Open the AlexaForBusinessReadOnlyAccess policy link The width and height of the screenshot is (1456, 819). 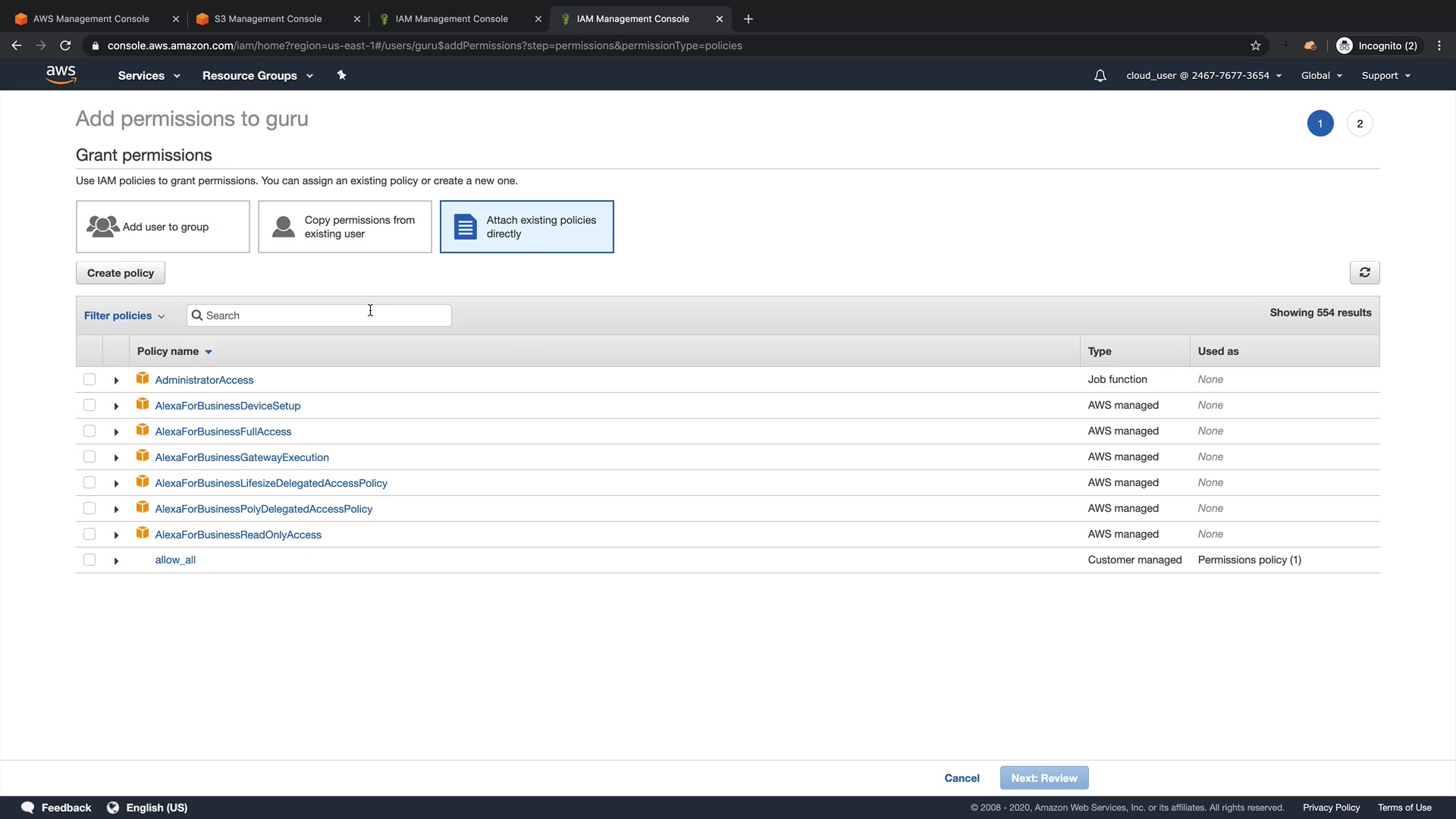pyautogui.click(x=238, y=535)
